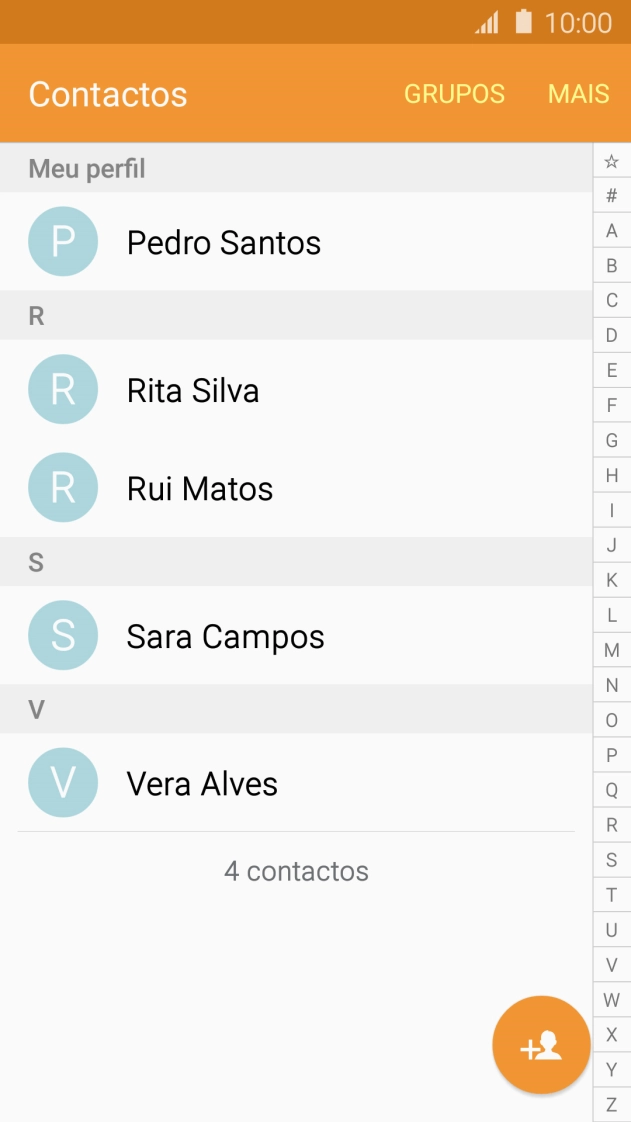This screenshot has width=631, height=1122.
Task: Open Pedro Santos contact avatar
Action: click(63, 242)
